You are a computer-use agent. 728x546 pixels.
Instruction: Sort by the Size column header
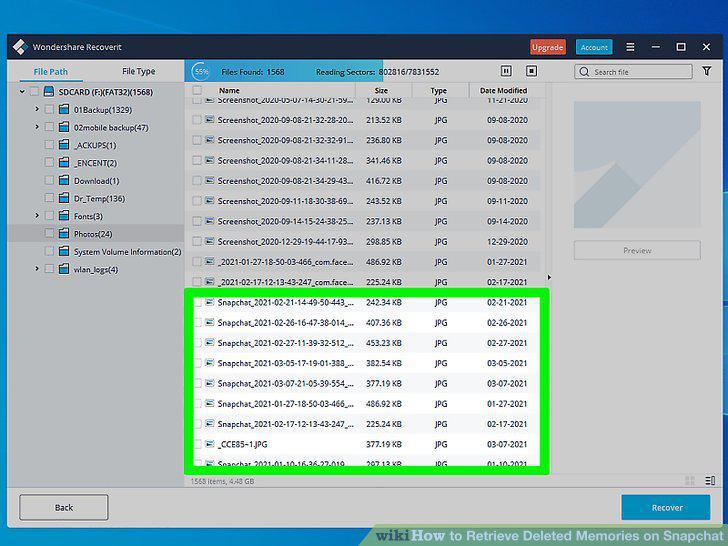pyautogui.click(x=381, y=91)
